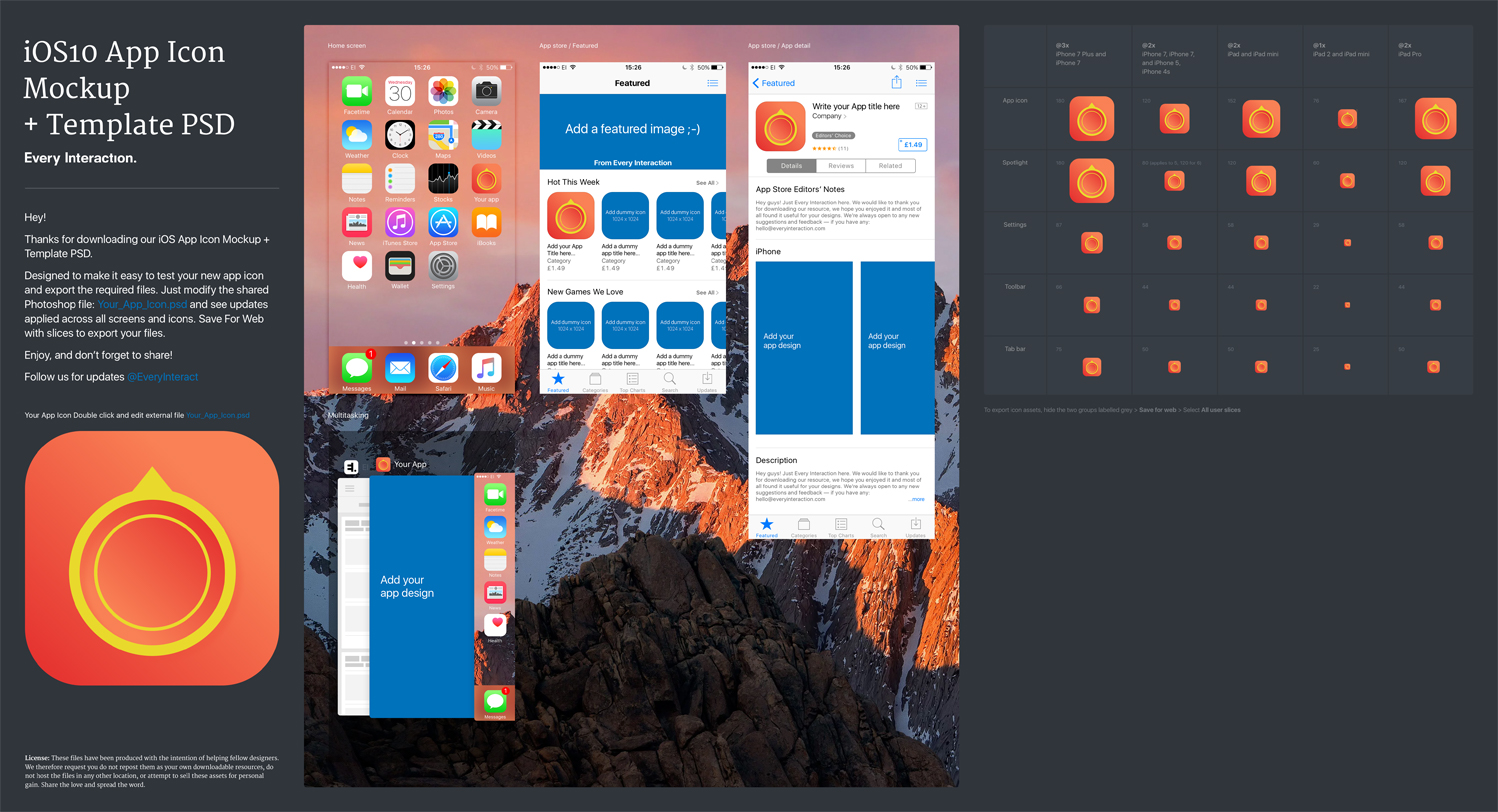
Task: Expand See All for New Games We Love
Action: (x=707, y=292)
